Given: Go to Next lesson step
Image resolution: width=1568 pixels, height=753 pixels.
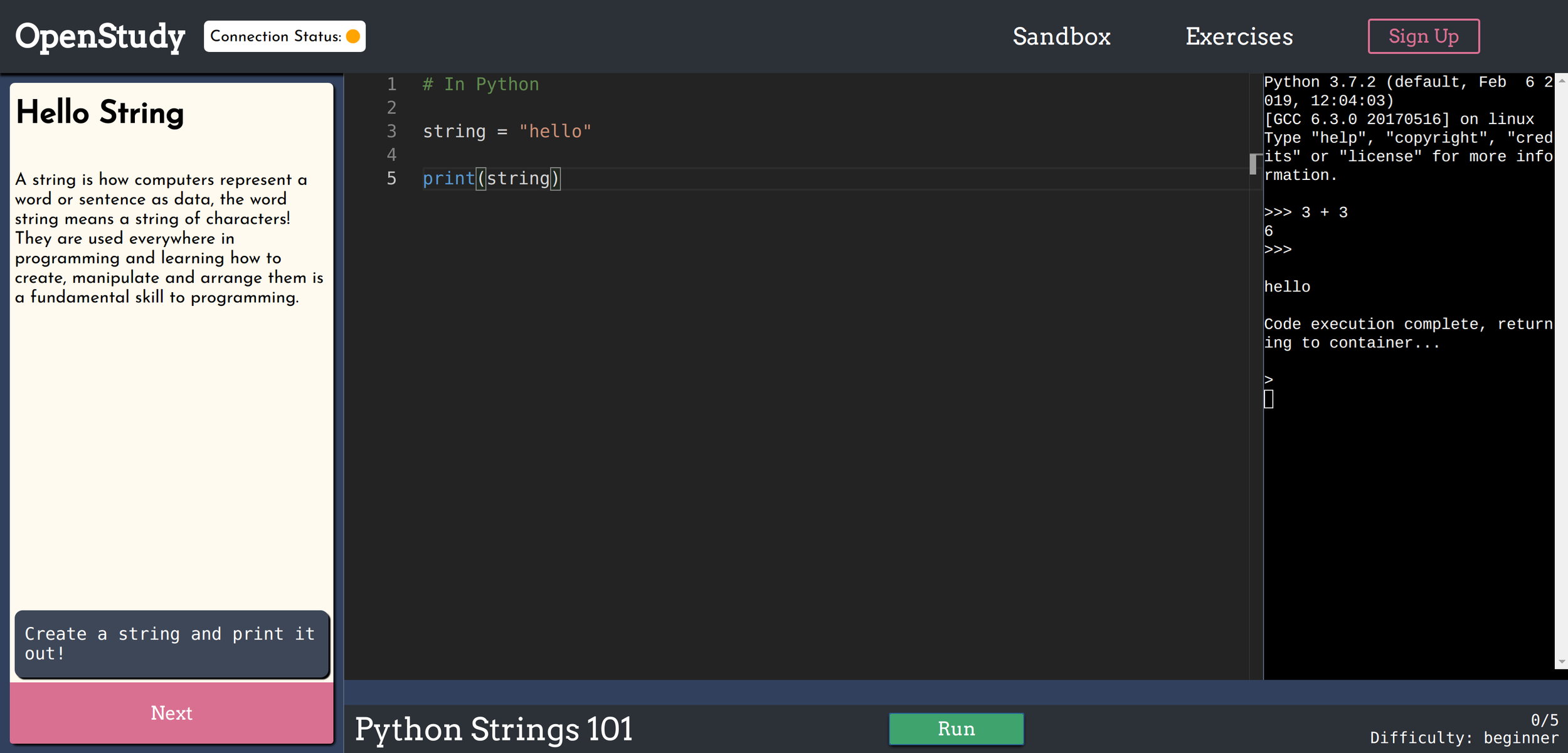Looking at the screenshot, I should coord(171,713).
